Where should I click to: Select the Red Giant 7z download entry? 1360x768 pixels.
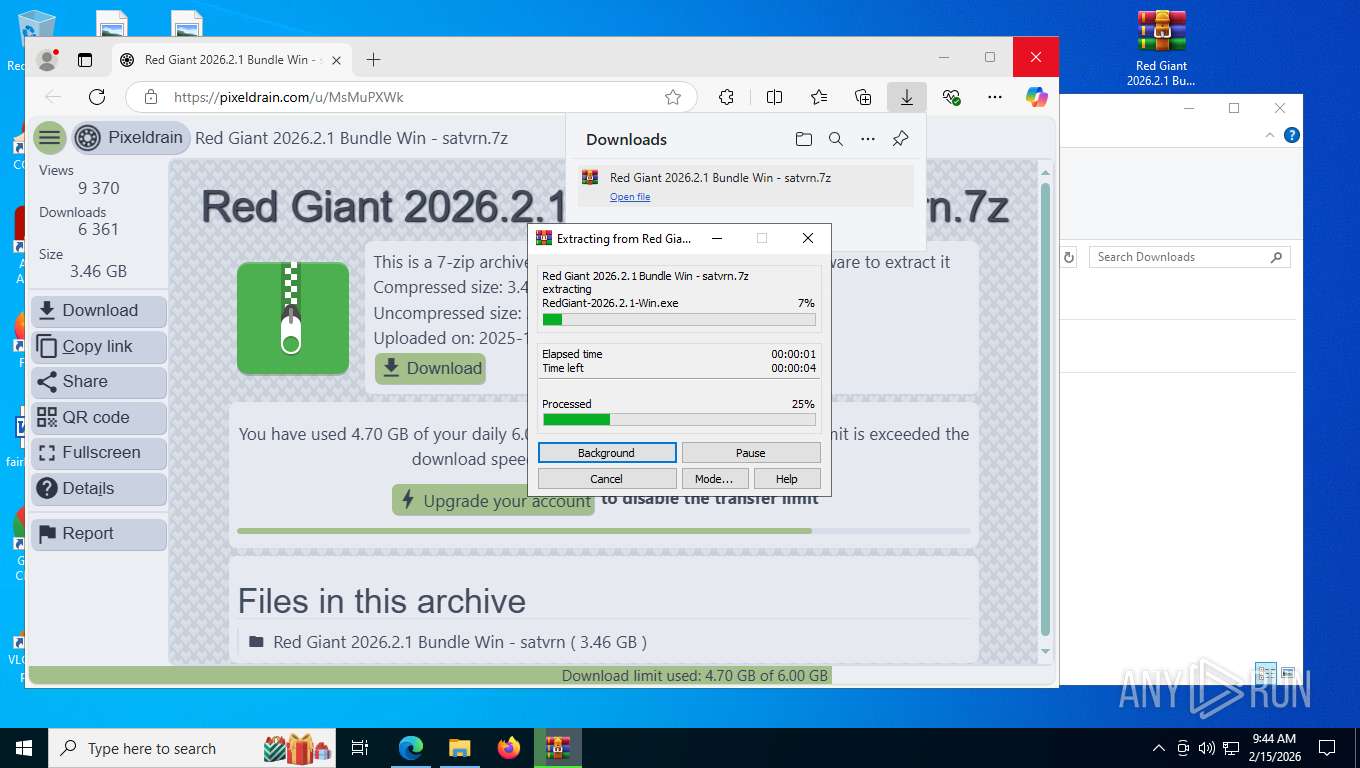pos(746,186)
